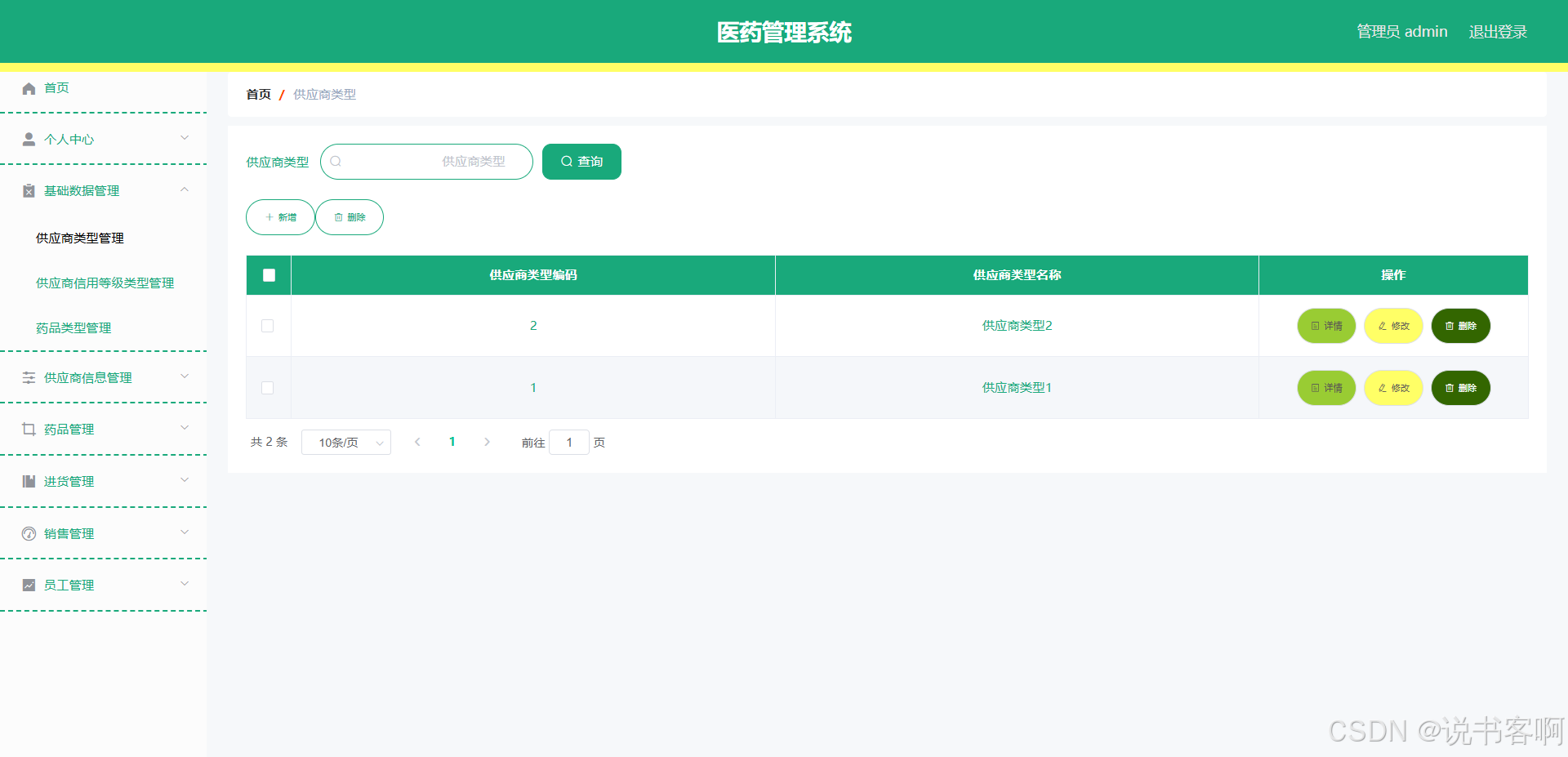Click the clock icon beside 销售管理

(x=29, y=532)
